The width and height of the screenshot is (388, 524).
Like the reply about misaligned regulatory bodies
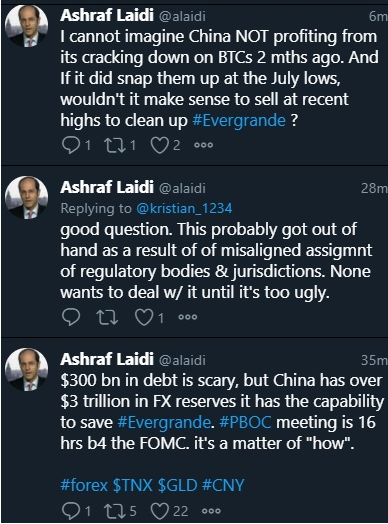(143, 317)
